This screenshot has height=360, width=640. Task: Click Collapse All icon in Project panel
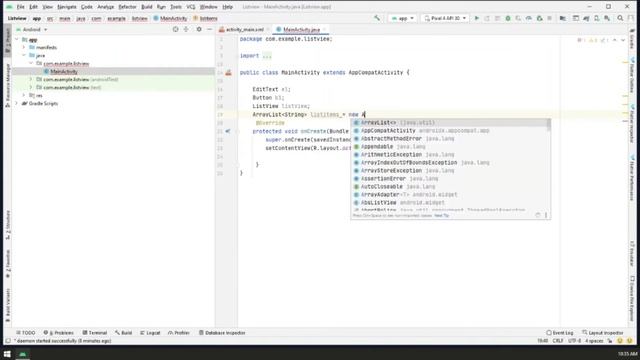pyautogui.click(x=186, y=29)
